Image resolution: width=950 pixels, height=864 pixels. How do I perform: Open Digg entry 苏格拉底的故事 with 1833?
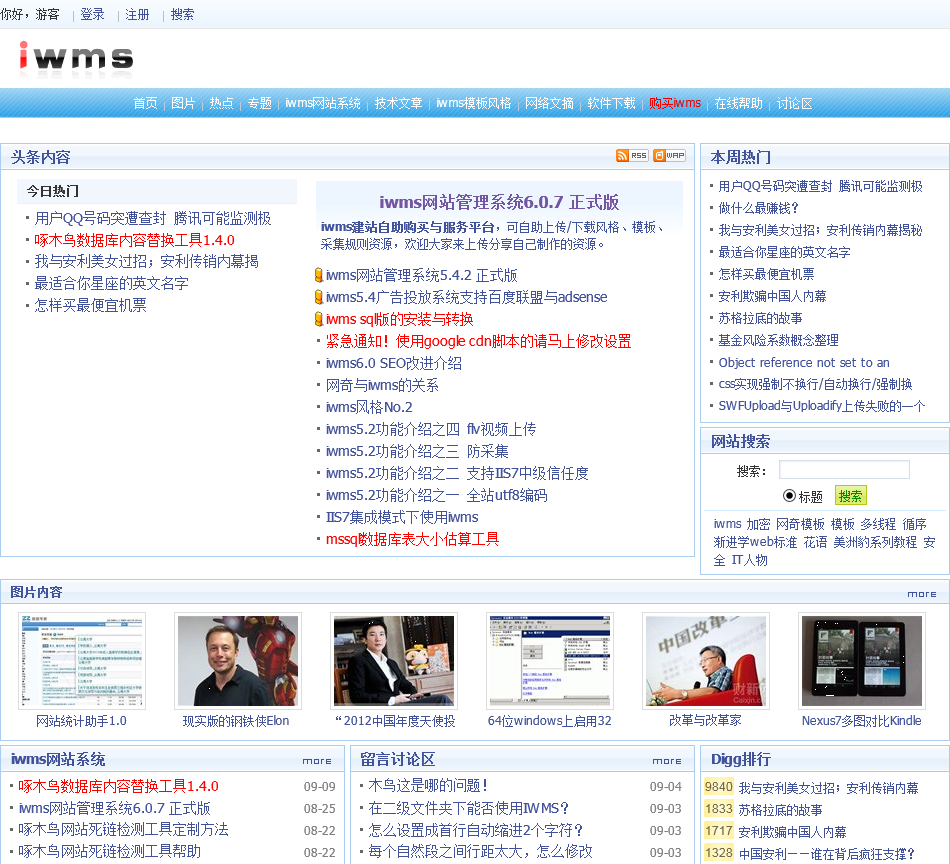(780, 810)
